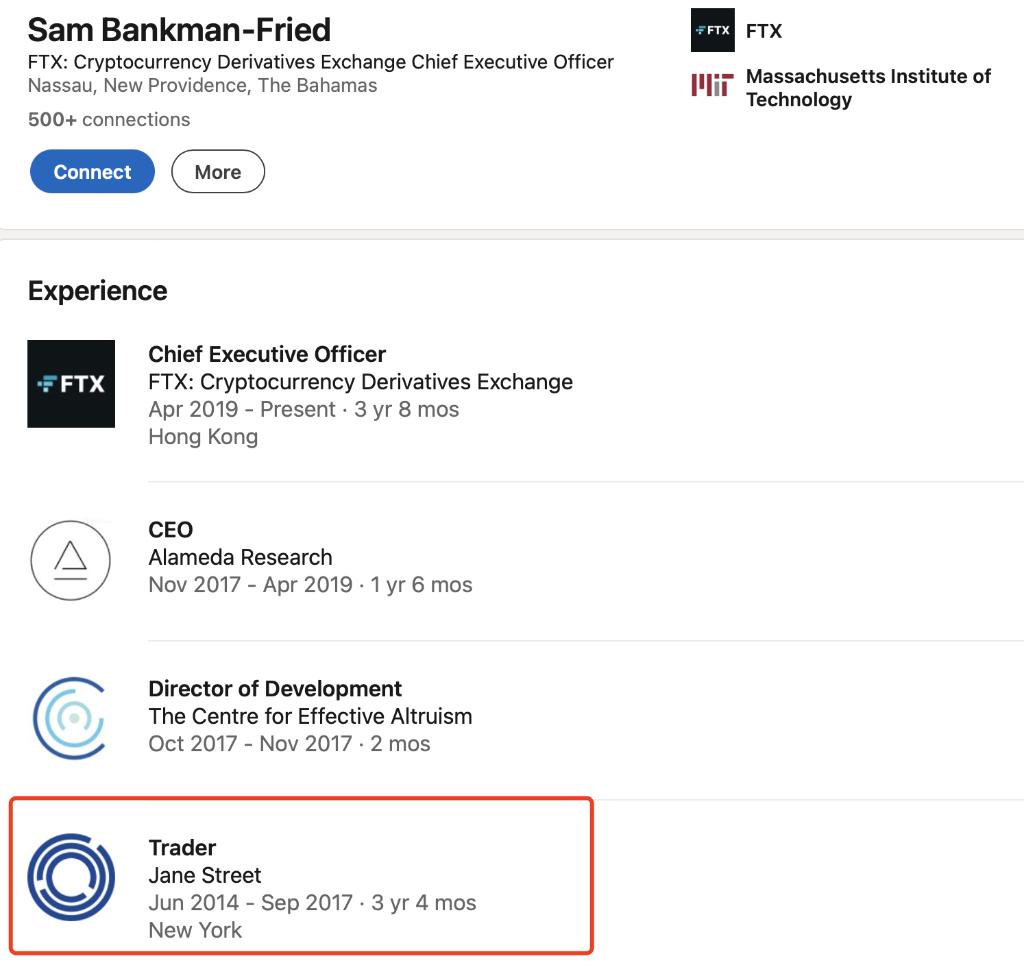The height and width of the screenshot is (974, 1024).
Task: Click the FTX logo in Experience
Action: point(71,383)
